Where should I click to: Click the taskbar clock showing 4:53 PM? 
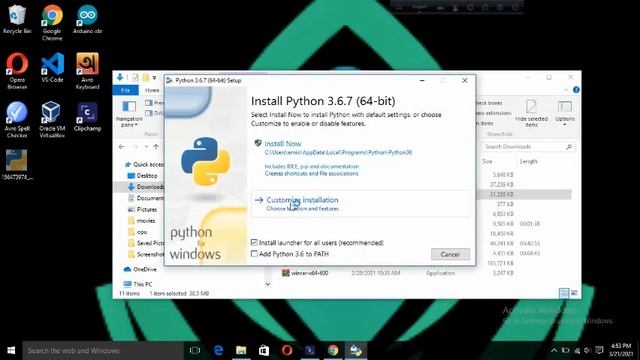point(621,350)
